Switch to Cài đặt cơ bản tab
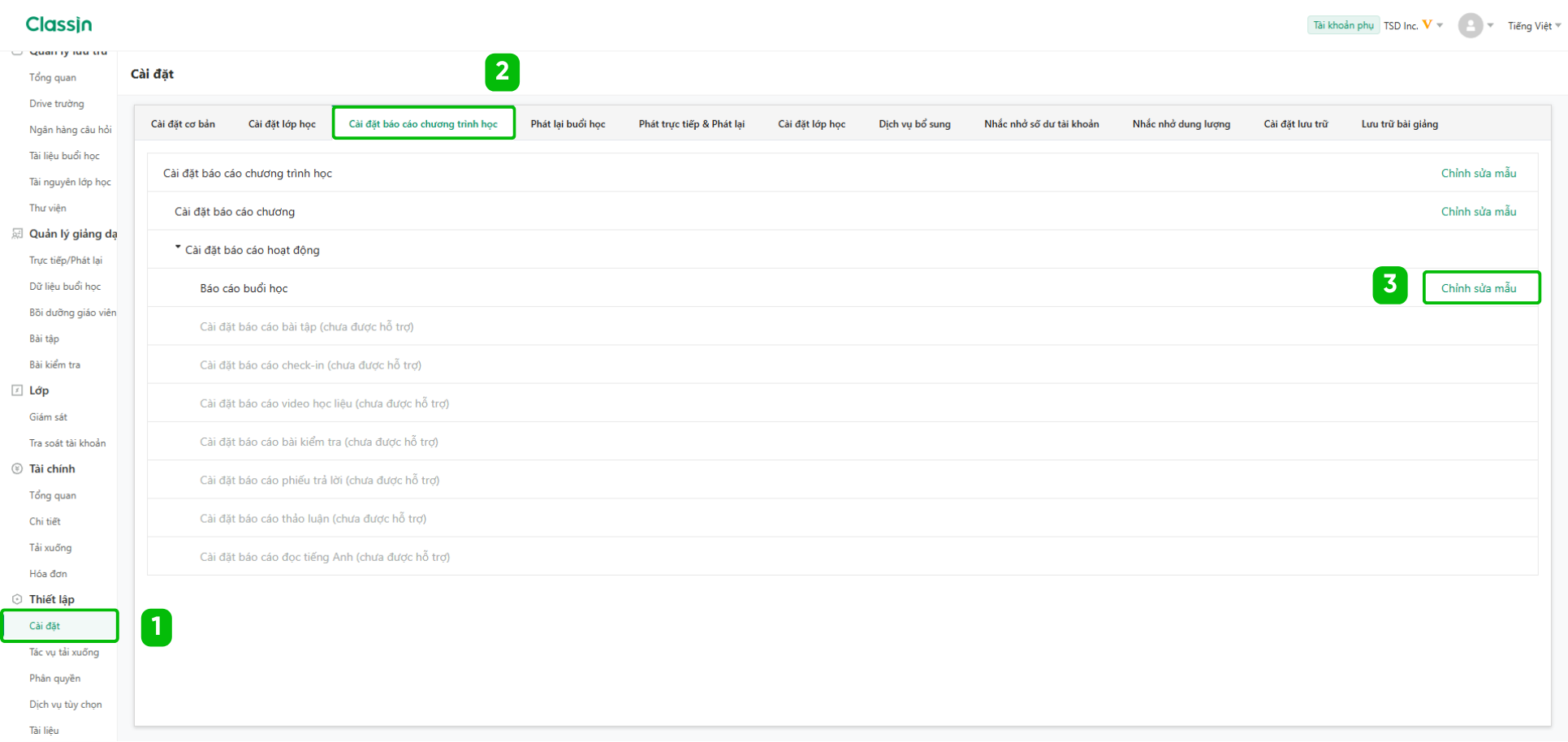The height and width of the screenshot is (742, 1568). [183, 124]
